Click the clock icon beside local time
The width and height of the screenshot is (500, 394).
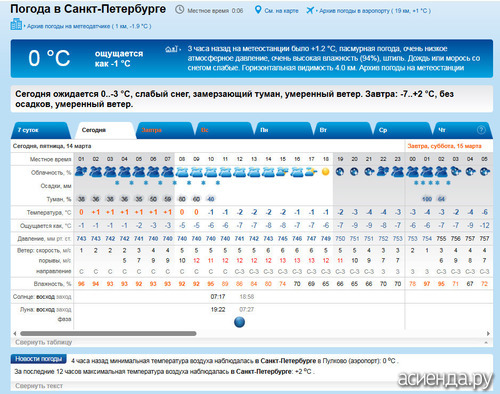[x=180, y=10]
